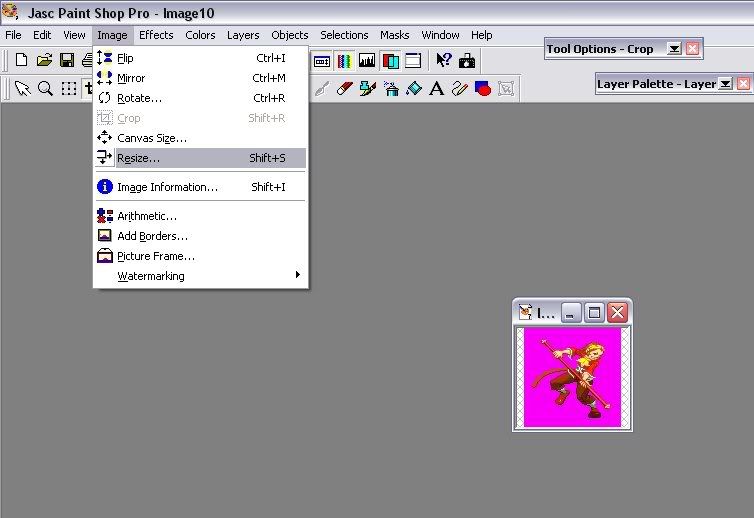The image size is (754, 518).
Task: Roll down the Layer Palette window
Action: (x=725, y=84)
